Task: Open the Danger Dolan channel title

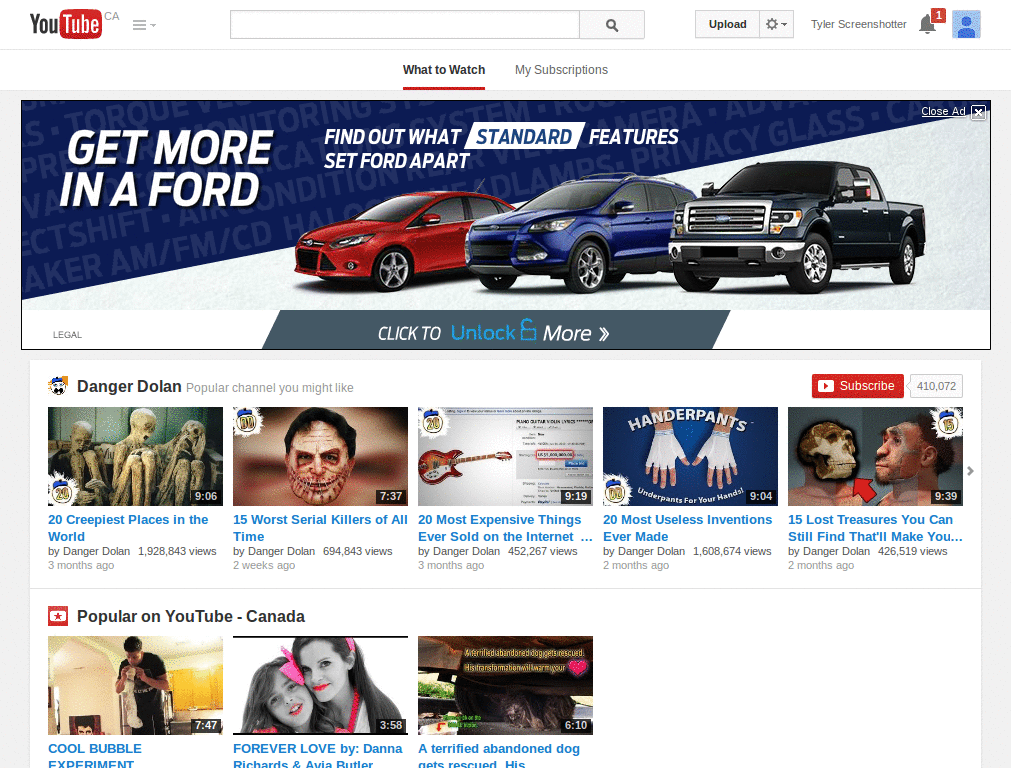Action: click(x=129, y=387)
